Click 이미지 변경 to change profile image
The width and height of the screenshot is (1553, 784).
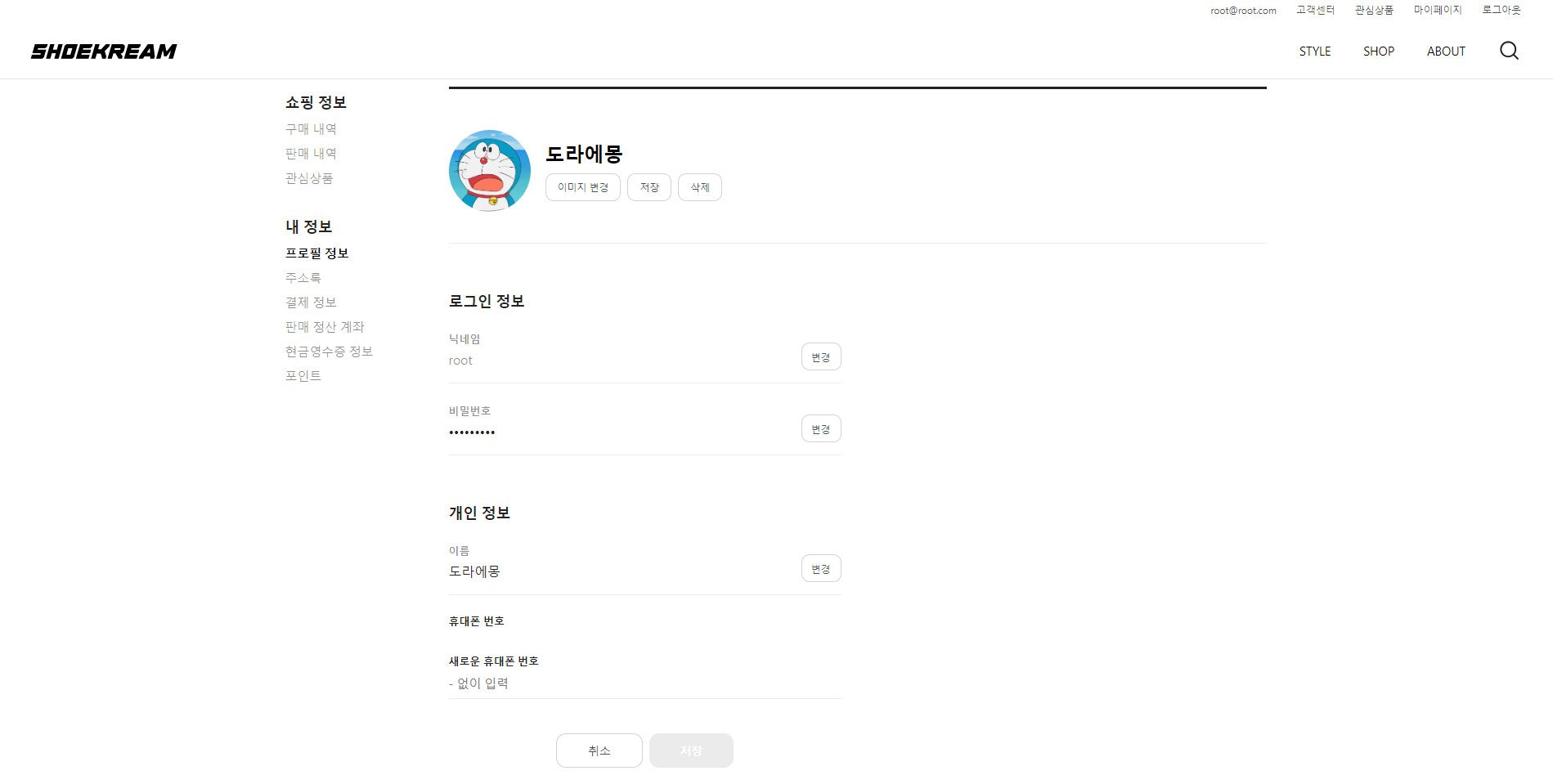tap(582, 187)
